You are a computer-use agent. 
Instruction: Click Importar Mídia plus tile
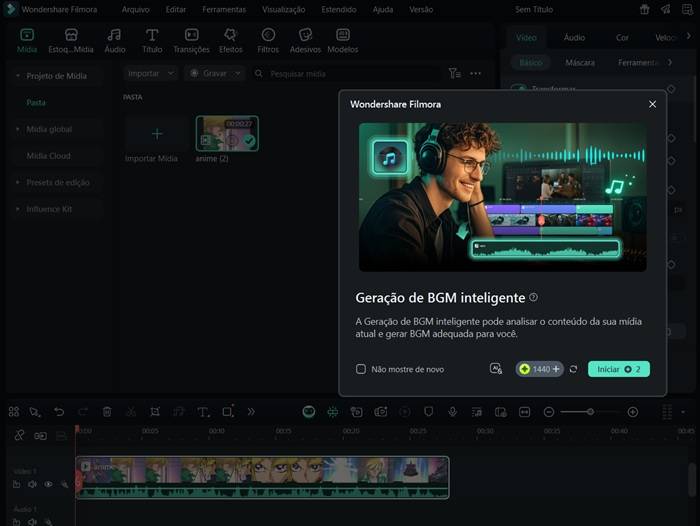[x=156, y=134]
